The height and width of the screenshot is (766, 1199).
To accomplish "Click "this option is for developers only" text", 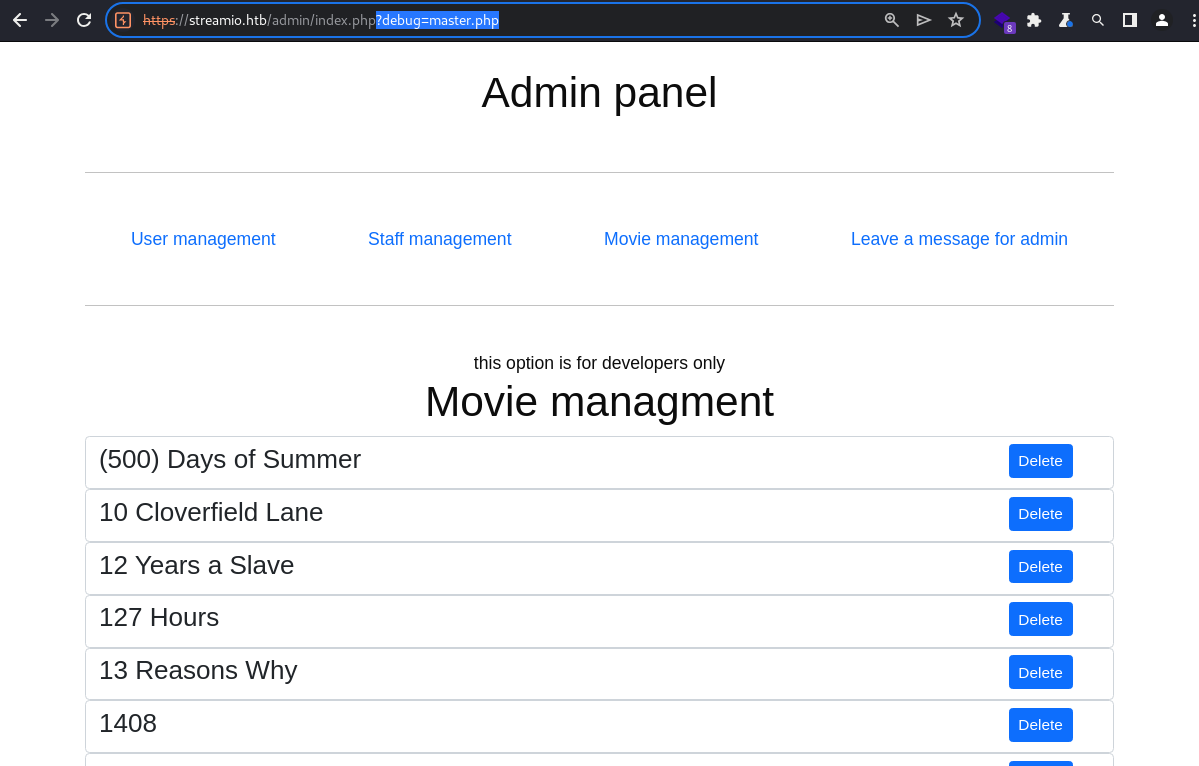I will pyautogui.click(x=599, y=363).
